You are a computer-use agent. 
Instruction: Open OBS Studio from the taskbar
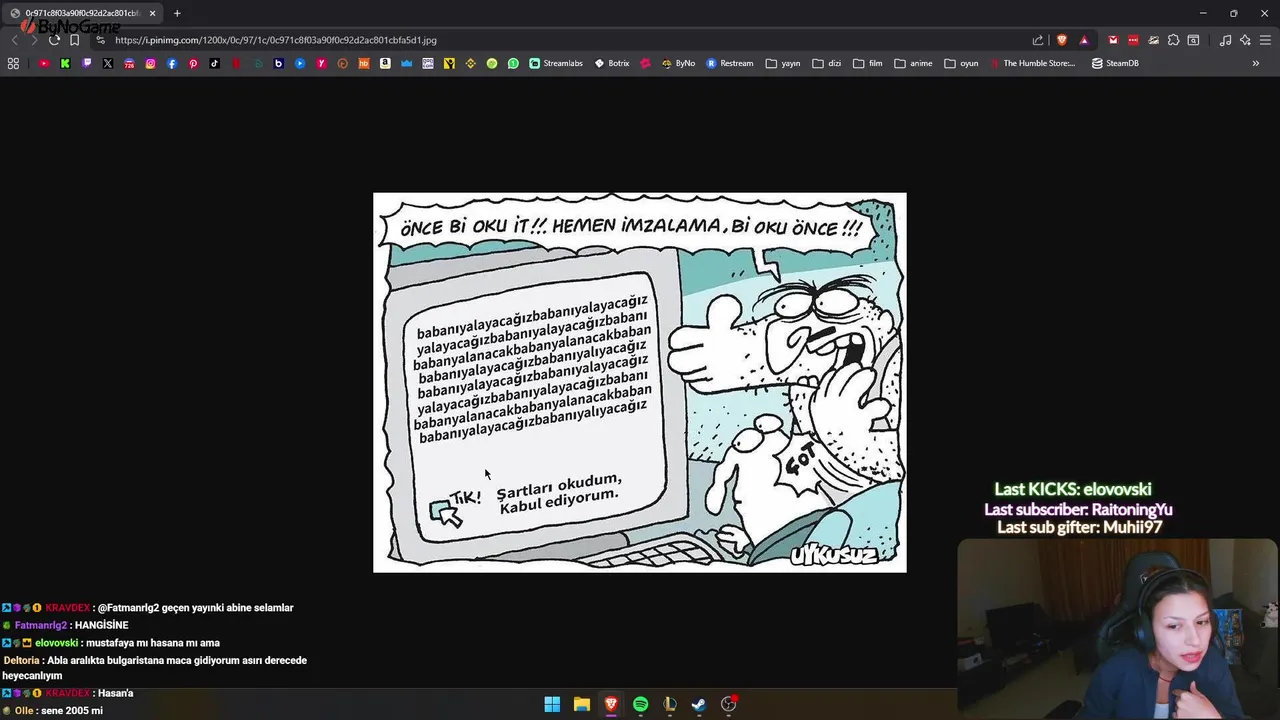tap(728, 704)
